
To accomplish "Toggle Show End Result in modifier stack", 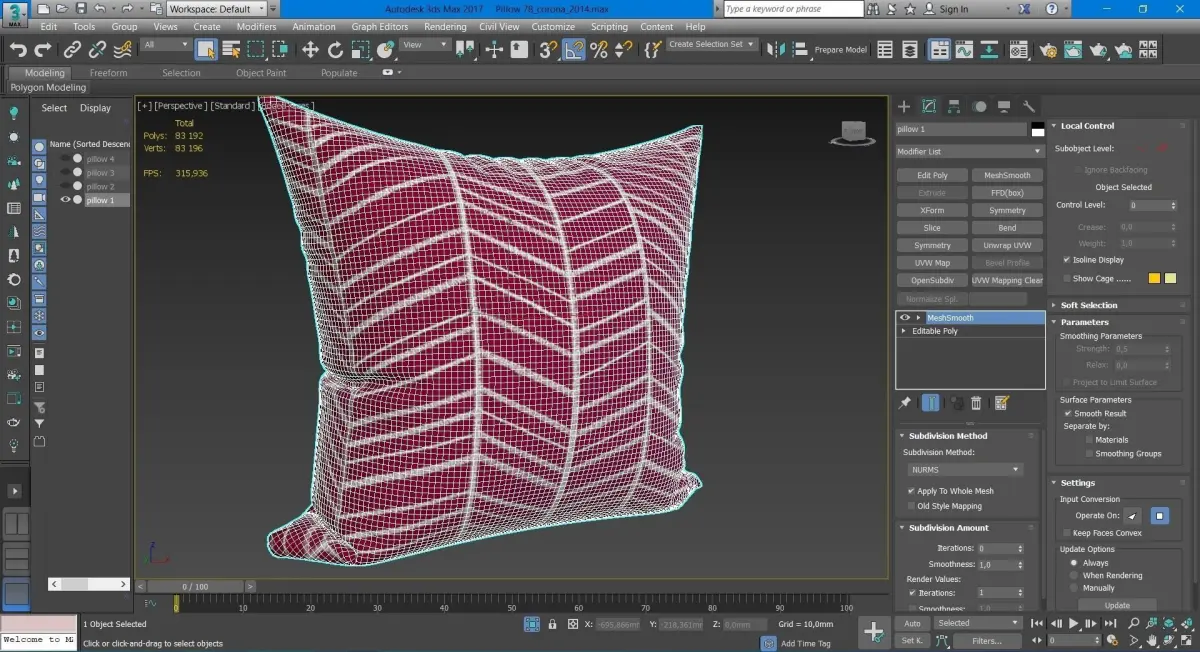I will pos(930,403).
